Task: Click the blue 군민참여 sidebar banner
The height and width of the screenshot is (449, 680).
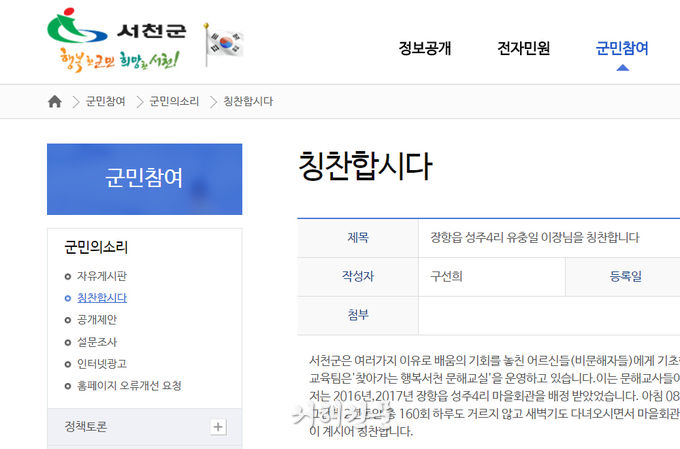Action: (144, 179)
